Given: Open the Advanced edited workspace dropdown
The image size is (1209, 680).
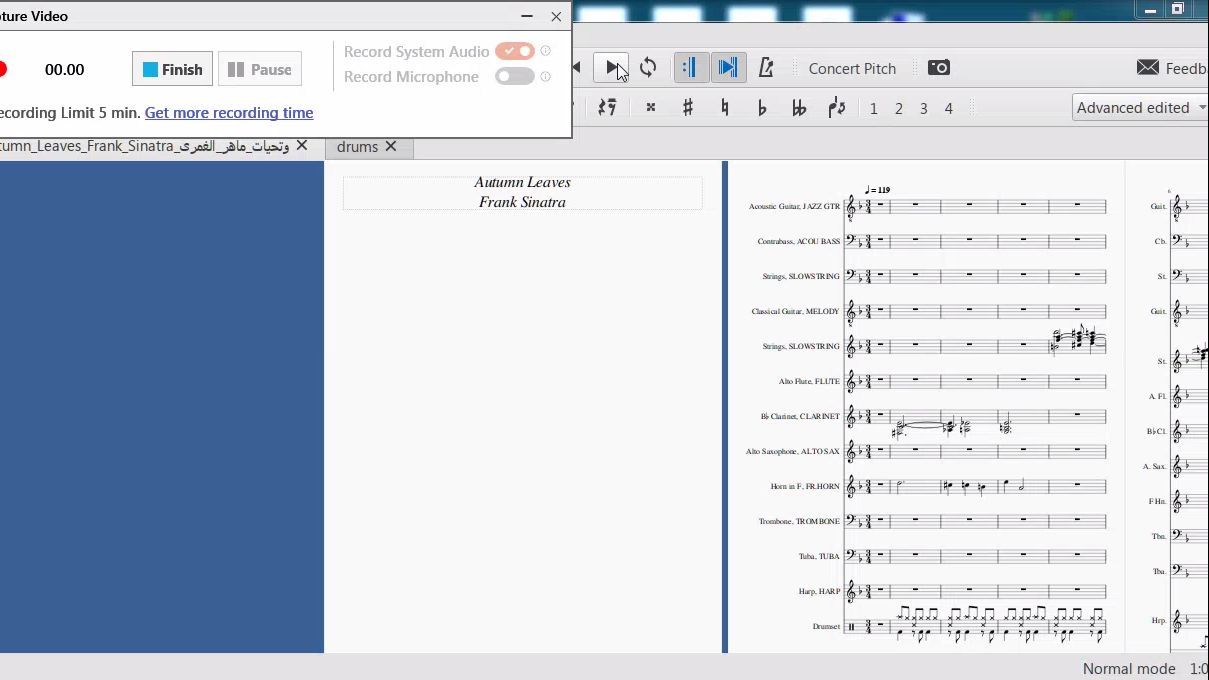Looking at the screenshot, I should 1141,108.
